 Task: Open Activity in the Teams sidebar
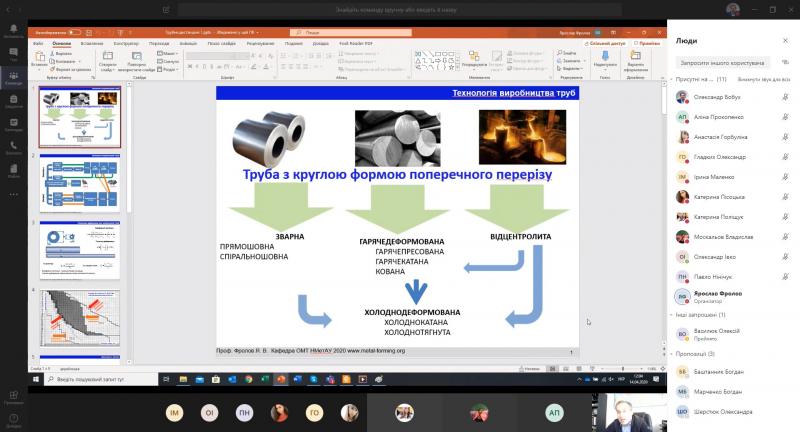[x=13, y=32]
